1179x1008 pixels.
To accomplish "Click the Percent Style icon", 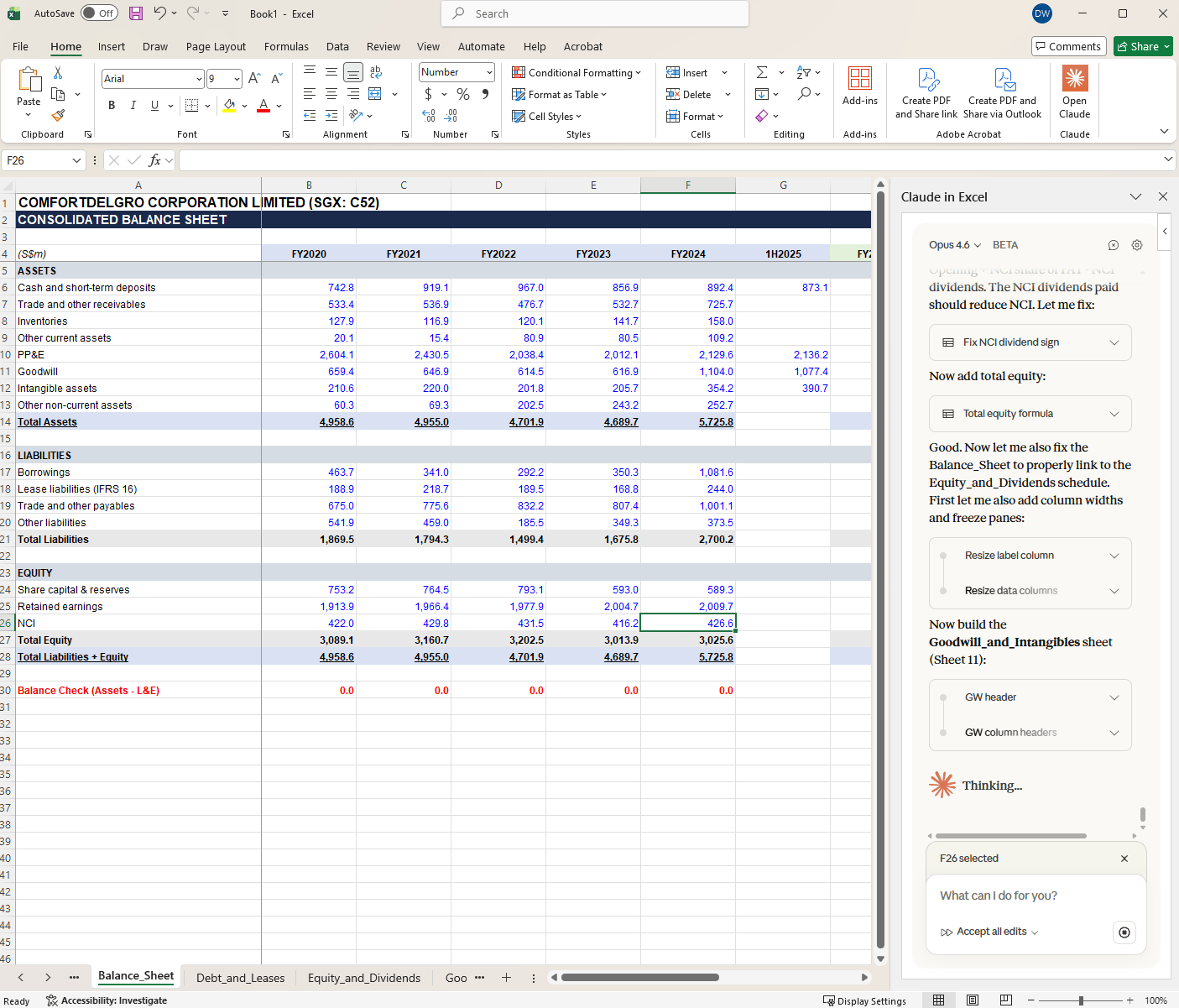I will tap(463, 94).
